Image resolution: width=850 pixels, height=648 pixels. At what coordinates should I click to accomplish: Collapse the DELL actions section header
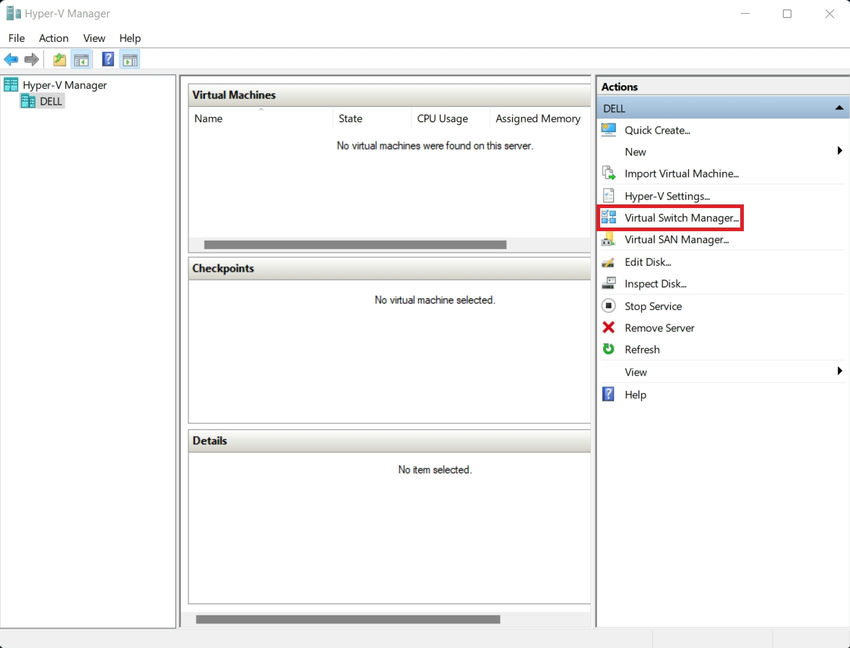pyautogui.click(x=839, y=107)
